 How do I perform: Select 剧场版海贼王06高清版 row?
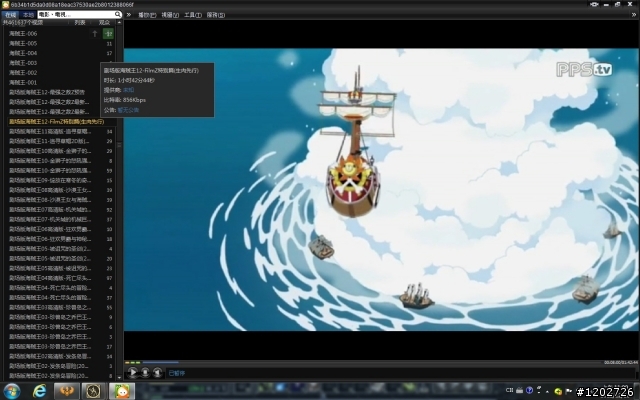(61, 229)
